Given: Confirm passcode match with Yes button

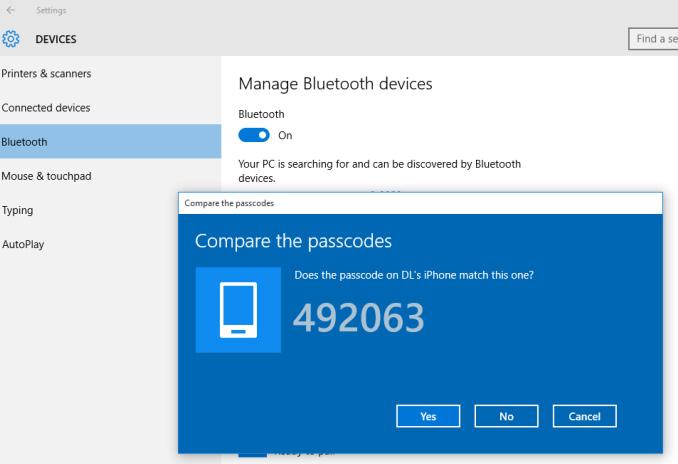Looking at the screenshot, I should pos(428,416).
